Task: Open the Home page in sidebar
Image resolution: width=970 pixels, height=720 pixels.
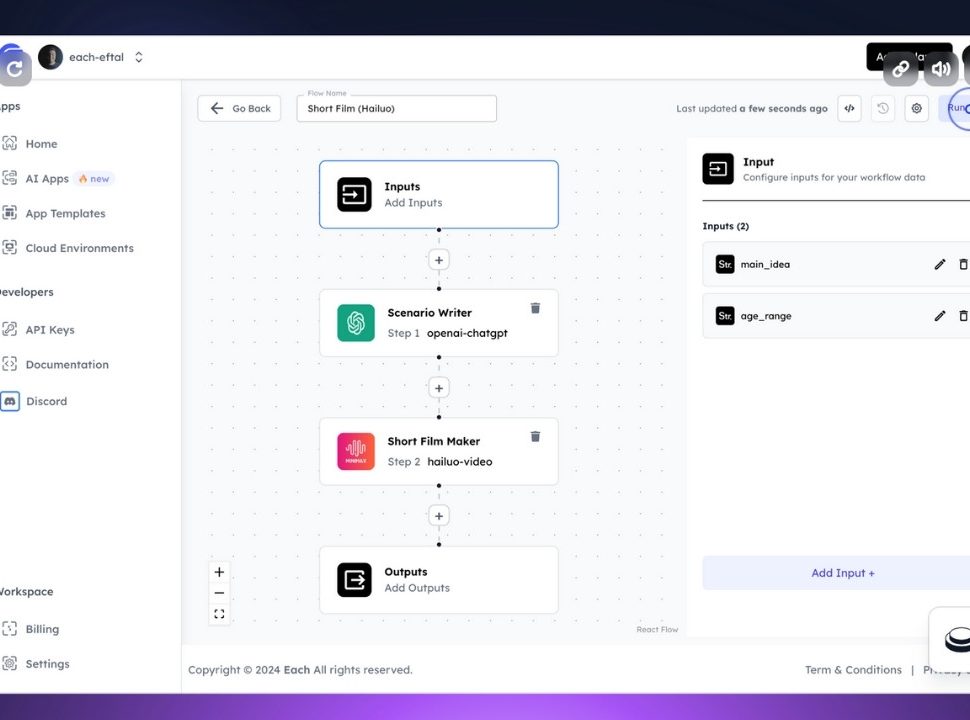Action: (x=41, y=144)
